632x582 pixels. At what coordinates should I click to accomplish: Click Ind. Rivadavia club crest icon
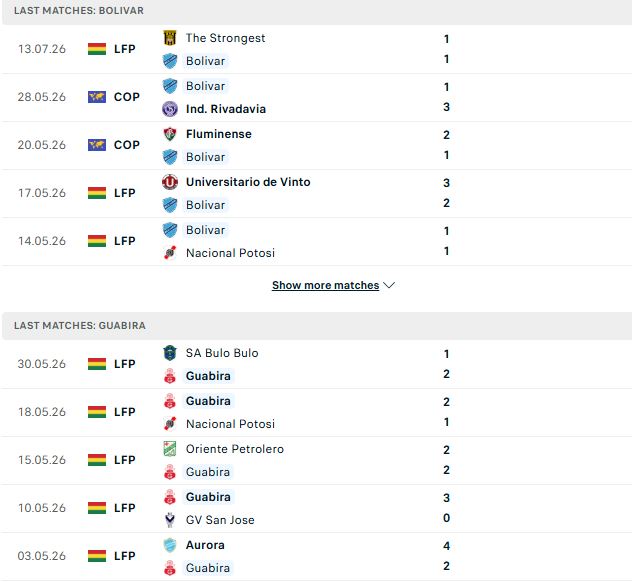[x=170, y=109]
